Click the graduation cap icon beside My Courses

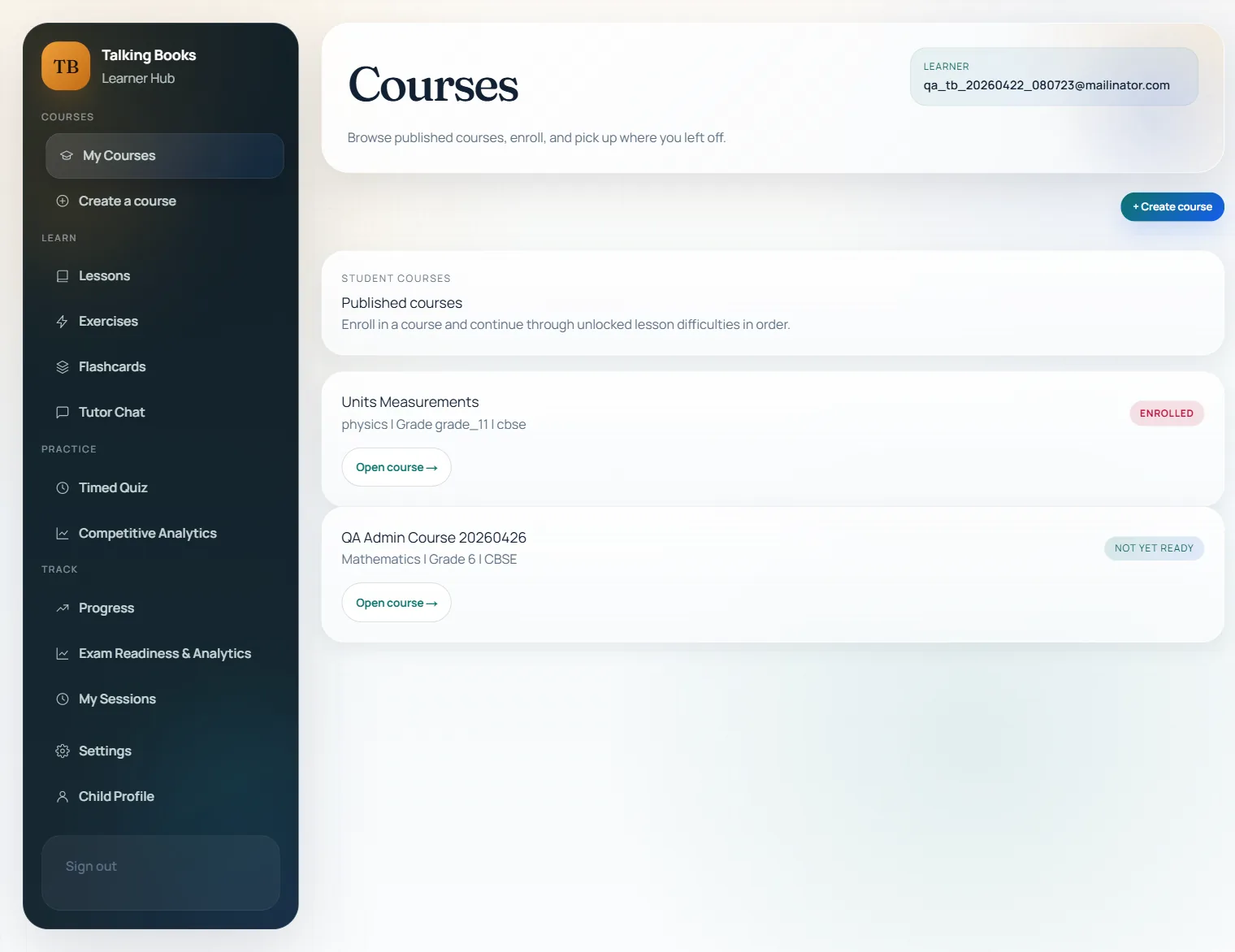[x=67, y=156]
